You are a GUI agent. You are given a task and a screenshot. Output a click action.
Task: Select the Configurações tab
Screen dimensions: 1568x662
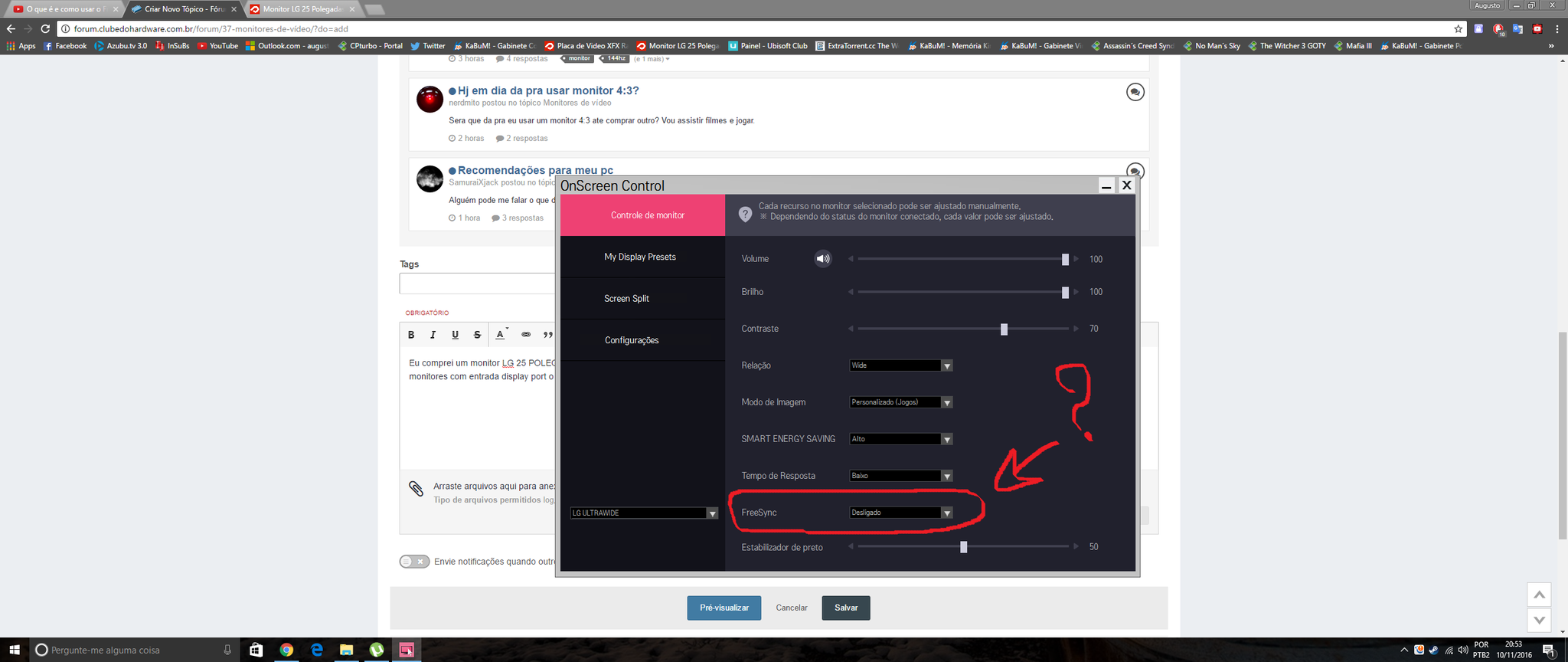(642, 340)
